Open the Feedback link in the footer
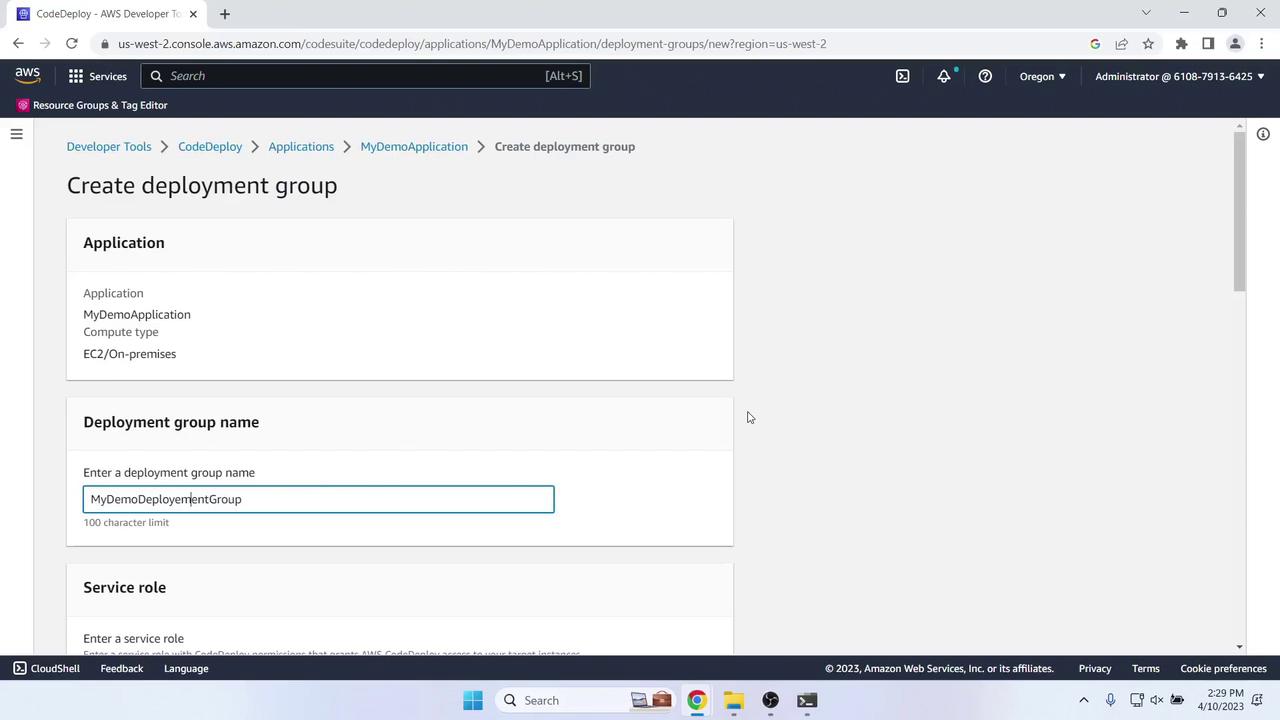 point(122,668)
